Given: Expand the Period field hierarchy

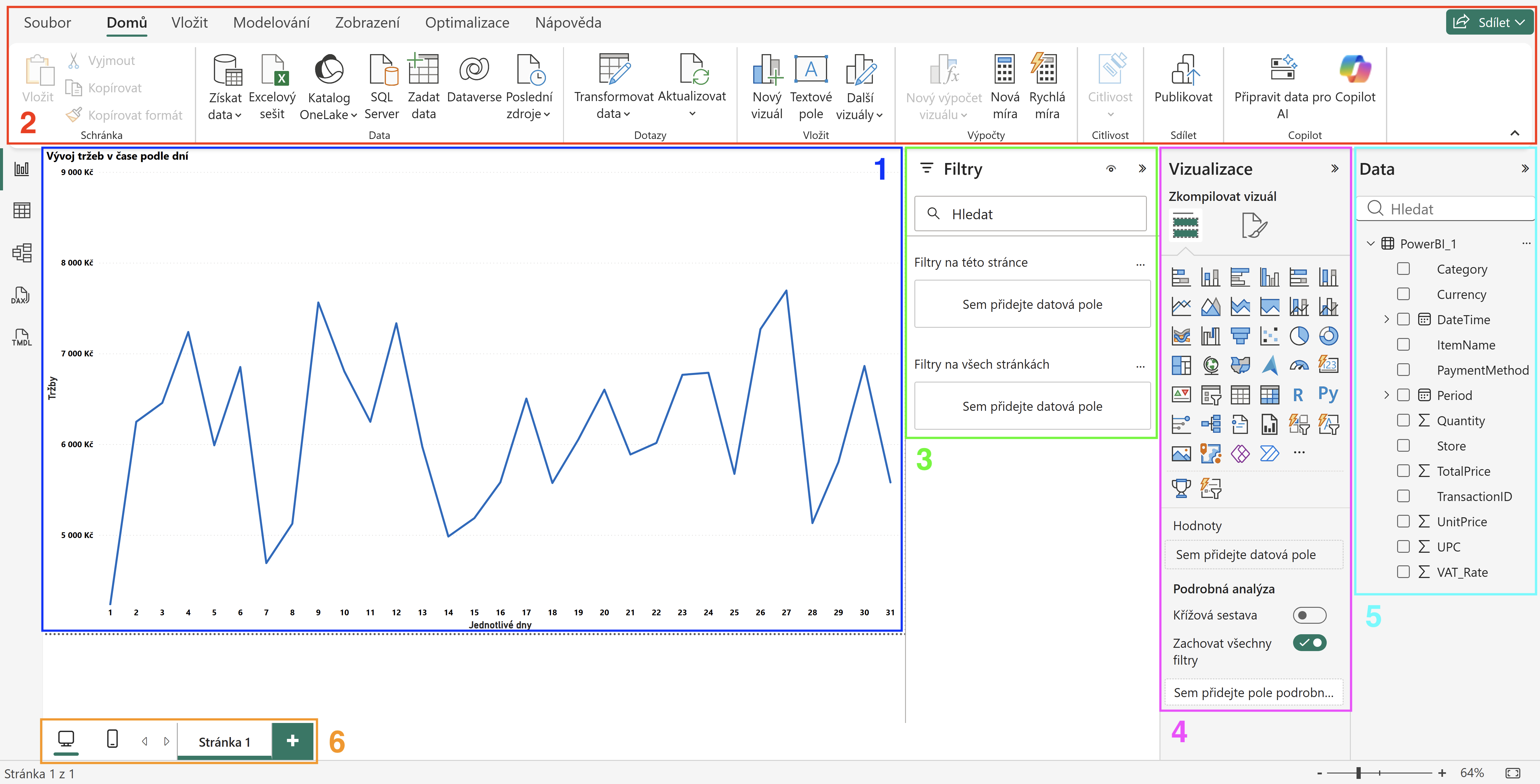Looking at the screenshot, I should point(1386,395).
